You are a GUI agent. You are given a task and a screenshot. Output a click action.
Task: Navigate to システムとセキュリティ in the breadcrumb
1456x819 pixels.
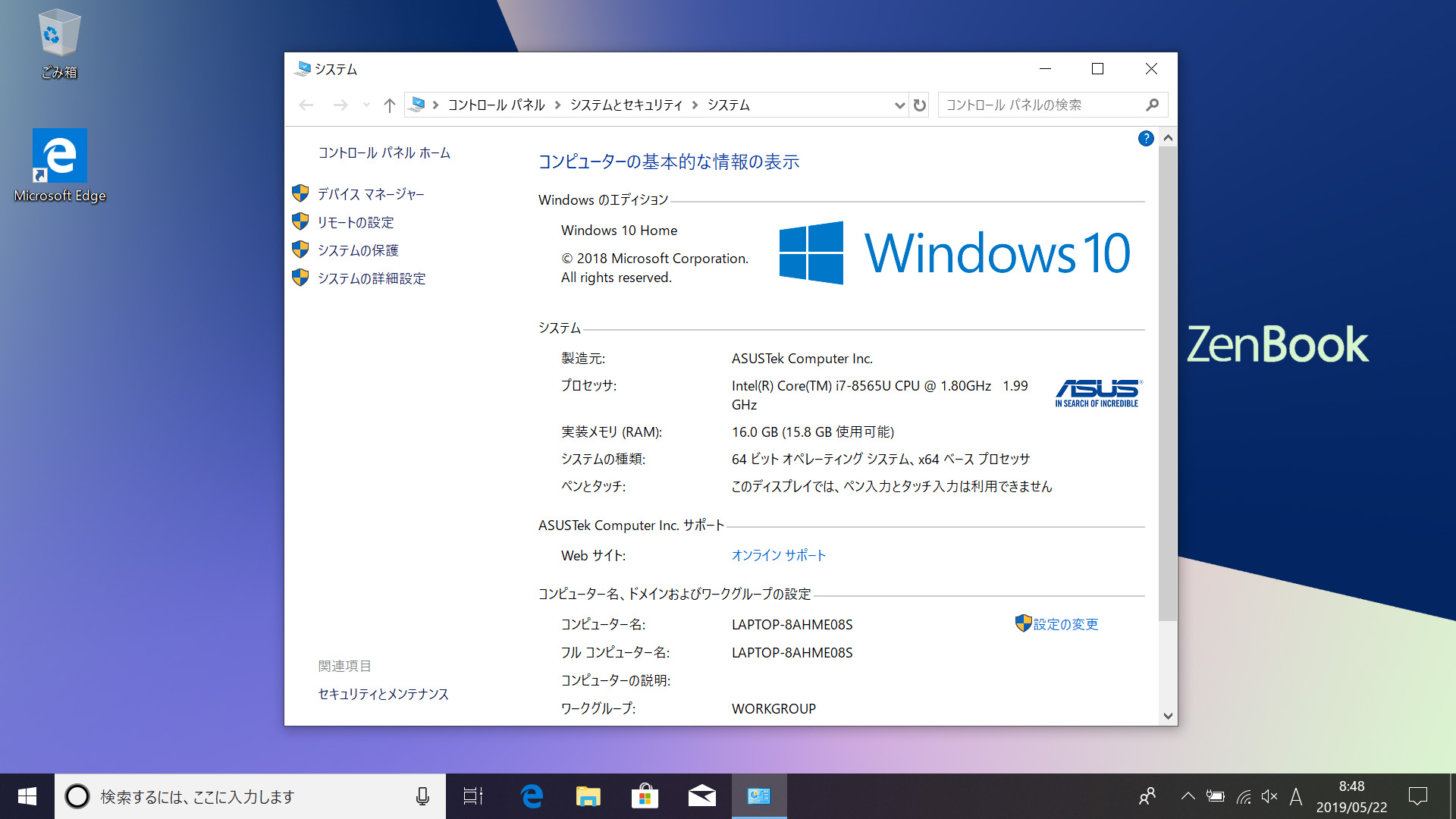[x=626, y=105]
